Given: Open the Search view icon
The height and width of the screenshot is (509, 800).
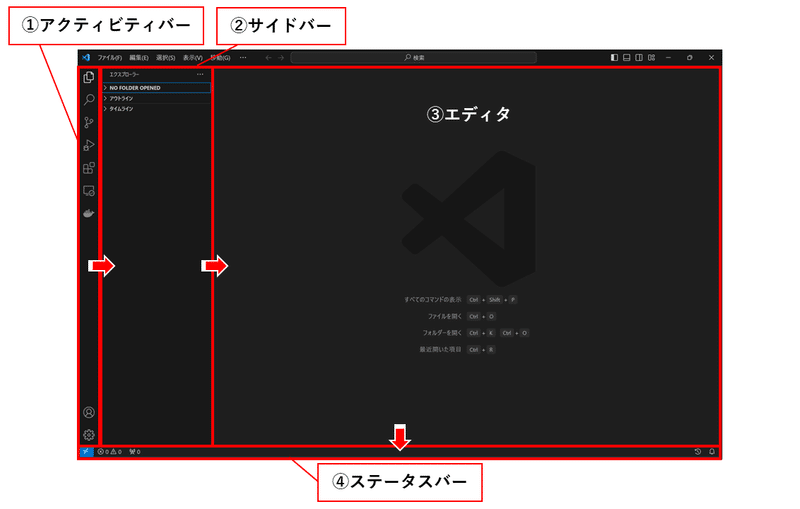Looking at the screenshot, I should (89, 99).
